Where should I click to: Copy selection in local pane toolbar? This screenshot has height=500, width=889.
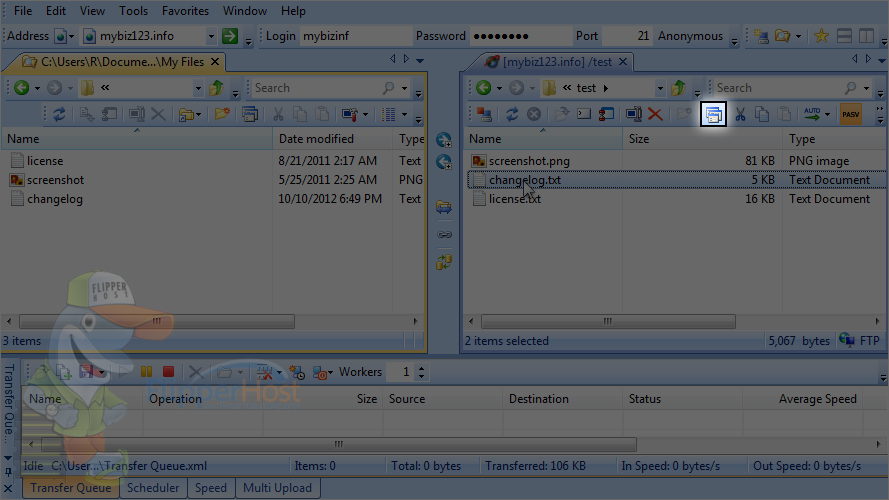click(300, 115)
